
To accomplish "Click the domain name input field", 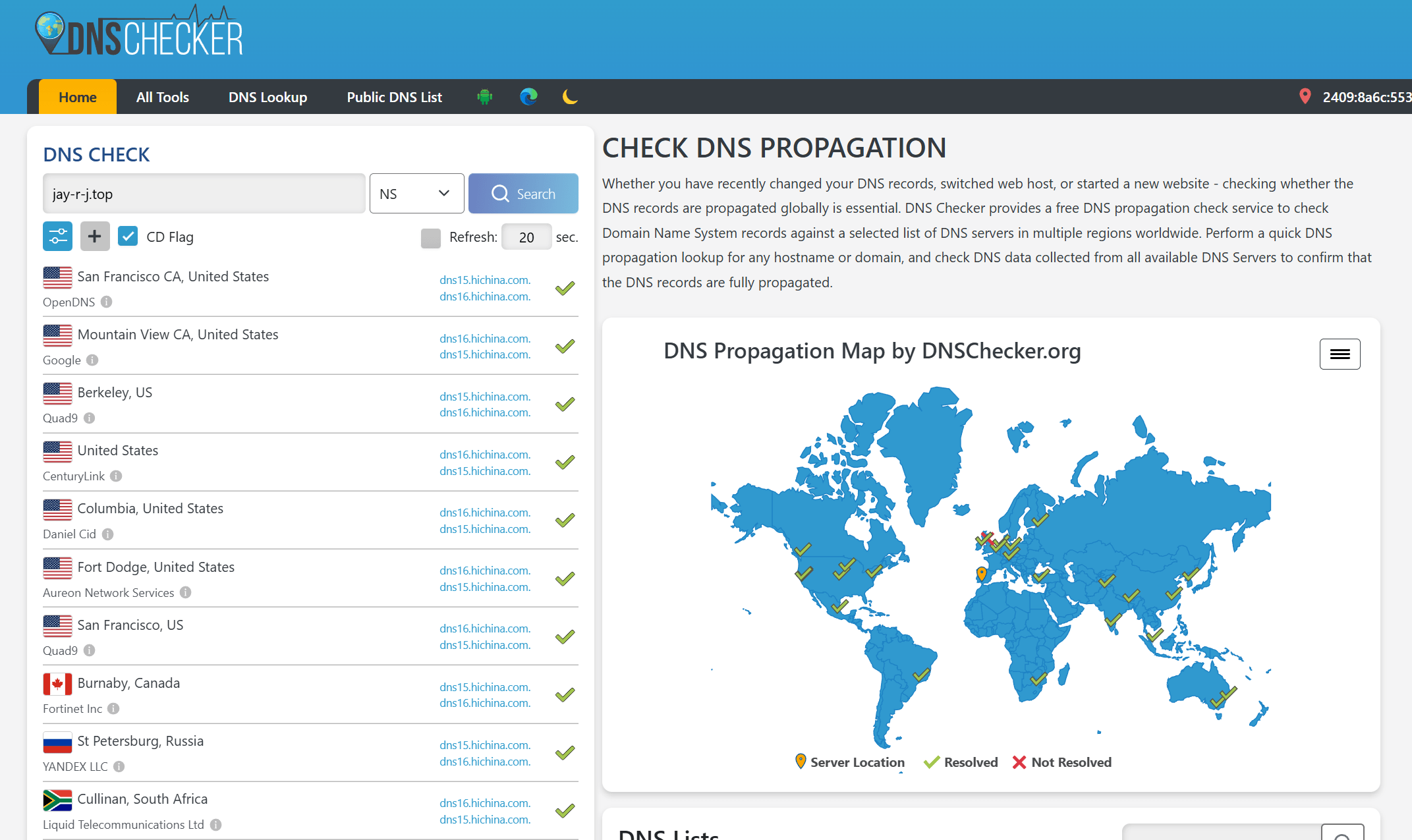I will (x=204, y=194).
